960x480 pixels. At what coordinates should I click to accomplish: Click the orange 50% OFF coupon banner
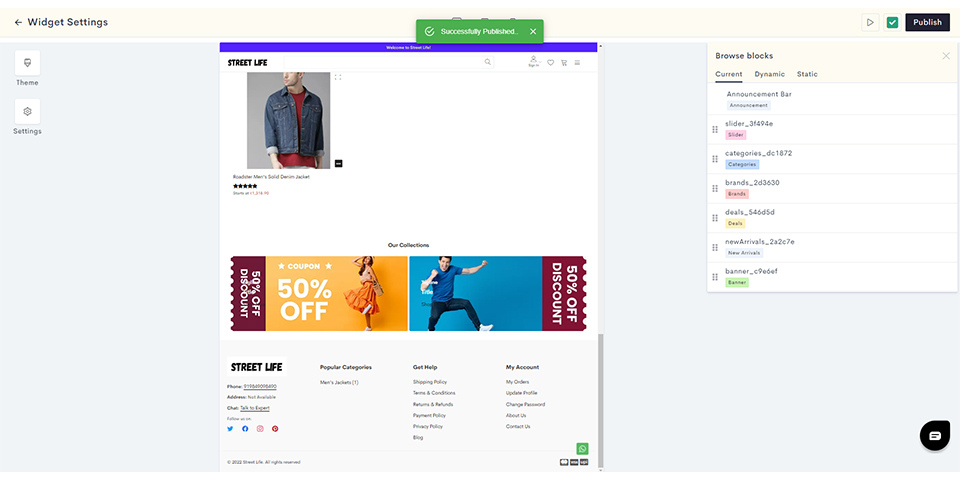click(x=319, y=294)
